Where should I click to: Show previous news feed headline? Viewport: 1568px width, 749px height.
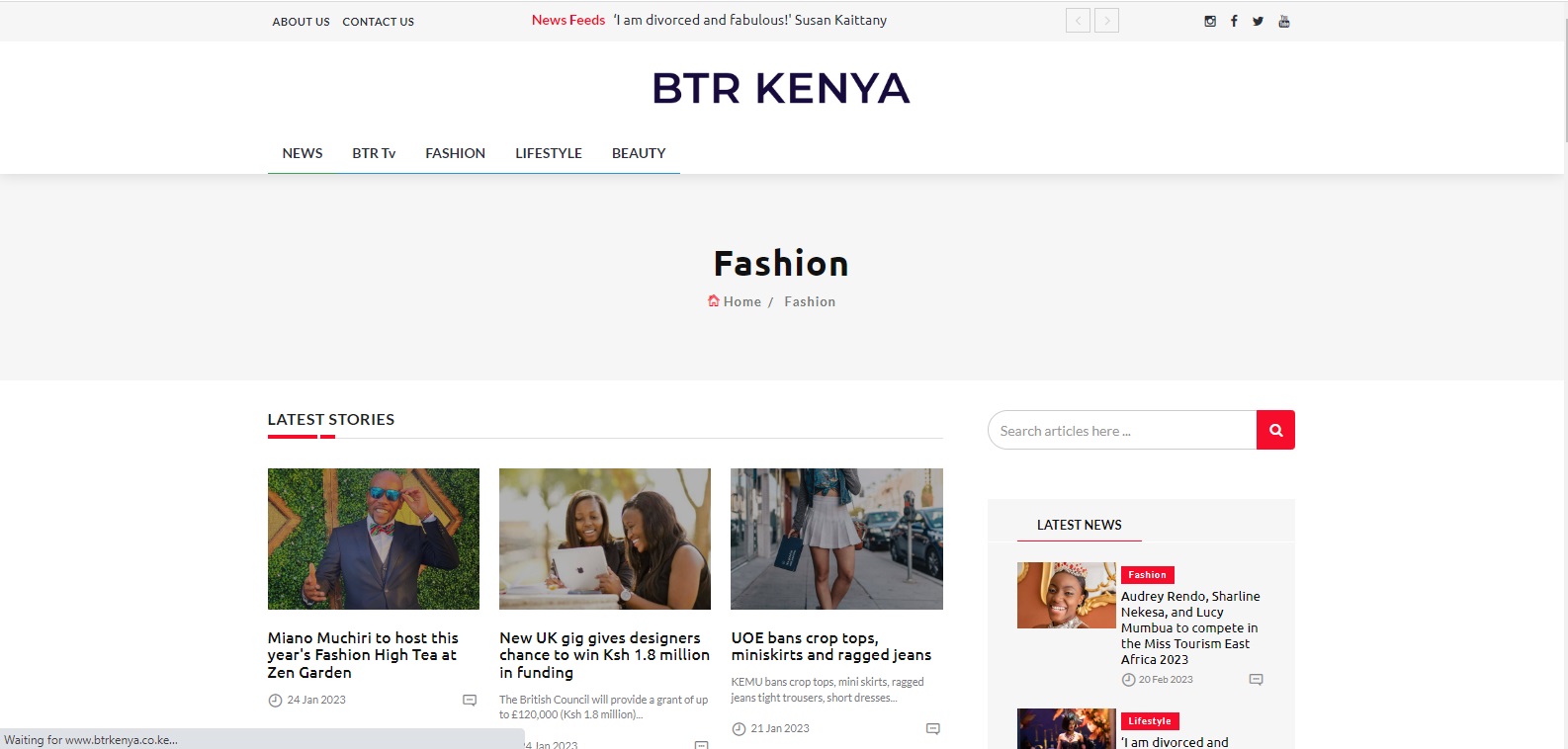pyautogui.click(x=1078, y=21)
